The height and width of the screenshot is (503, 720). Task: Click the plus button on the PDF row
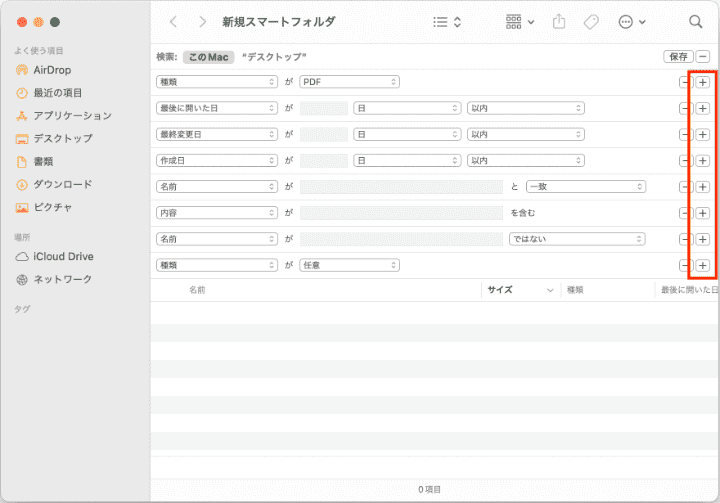[703, 82]
